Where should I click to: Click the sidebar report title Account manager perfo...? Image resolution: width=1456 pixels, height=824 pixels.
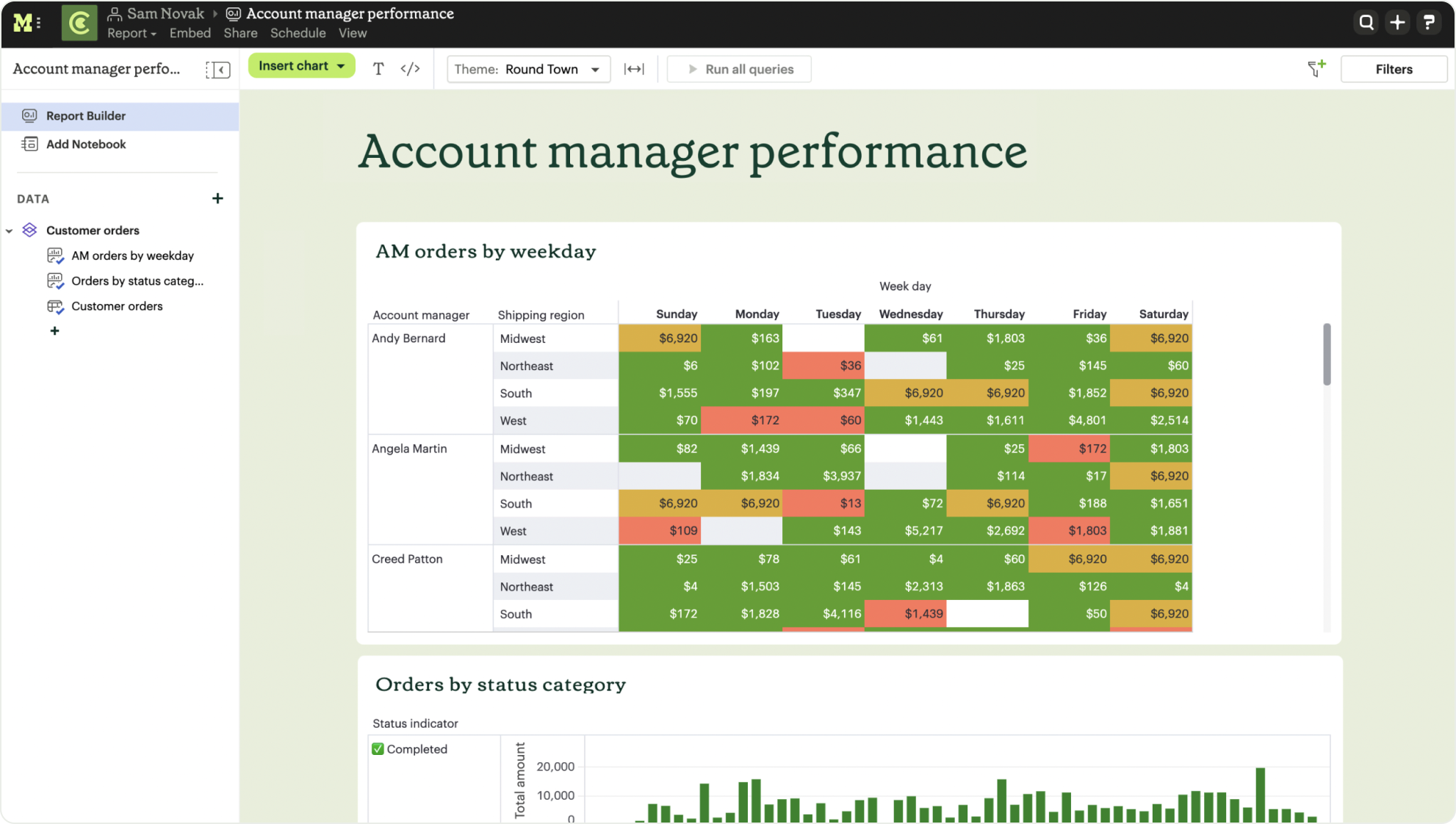click(96, 69)
